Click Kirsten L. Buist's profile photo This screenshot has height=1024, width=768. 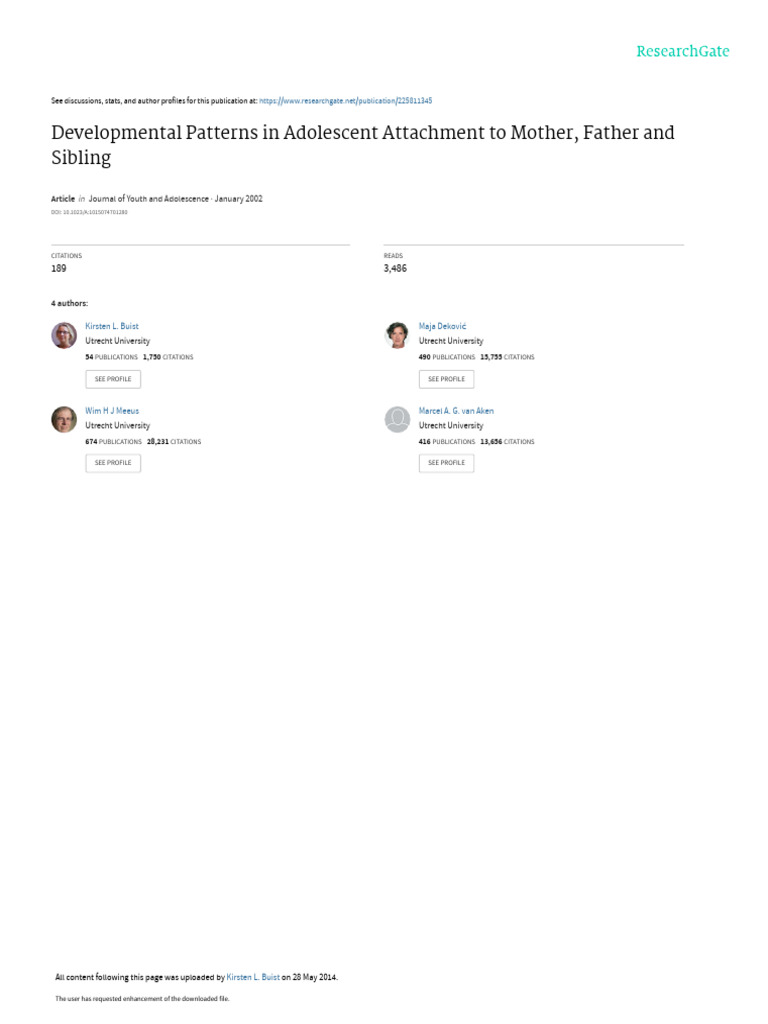64,335
